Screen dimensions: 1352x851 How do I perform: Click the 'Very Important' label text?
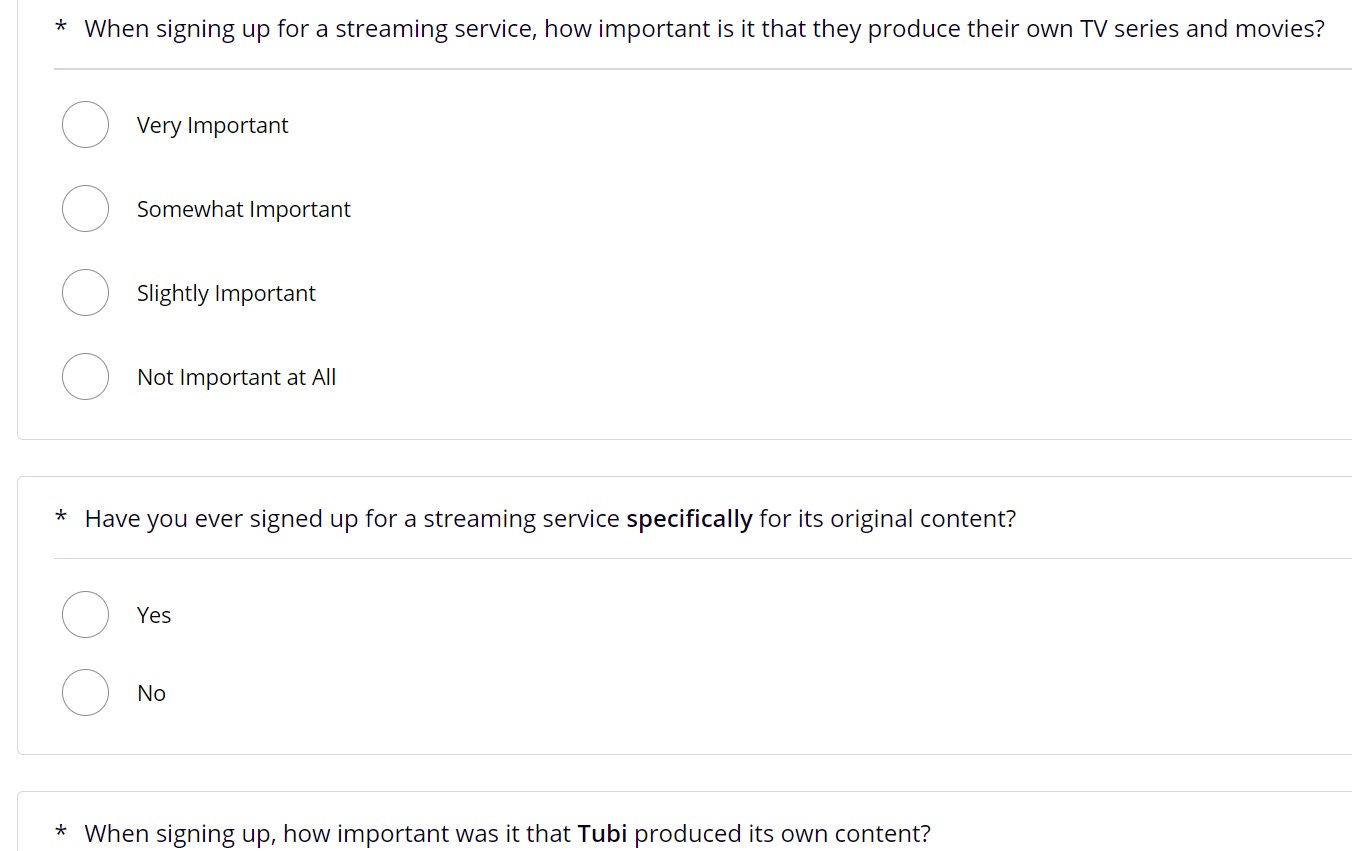click(x=212, y=126)
